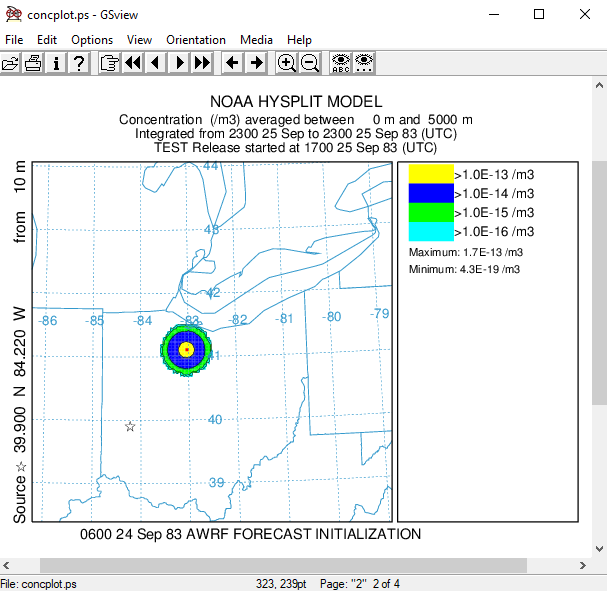The height and width of the screenshot is (591, 607).
Task: Click the horizontal scrollbar right arrow
Action: click(x=583, y=565)
